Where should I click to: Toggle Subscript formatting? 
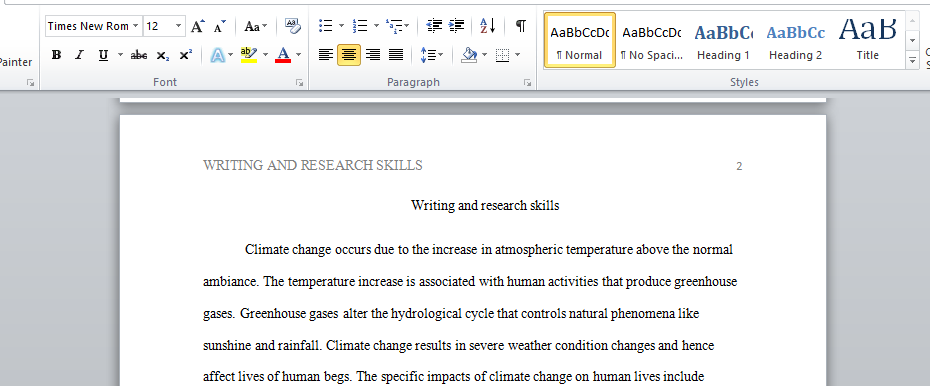(163, 55)
